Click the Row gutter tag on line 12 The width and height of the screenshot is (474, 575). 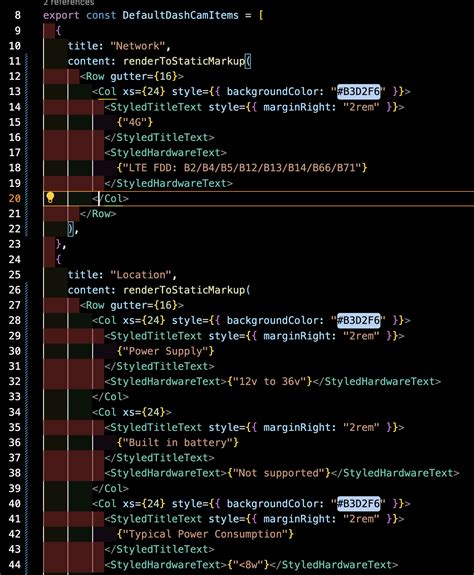click(x=132, y=76)
